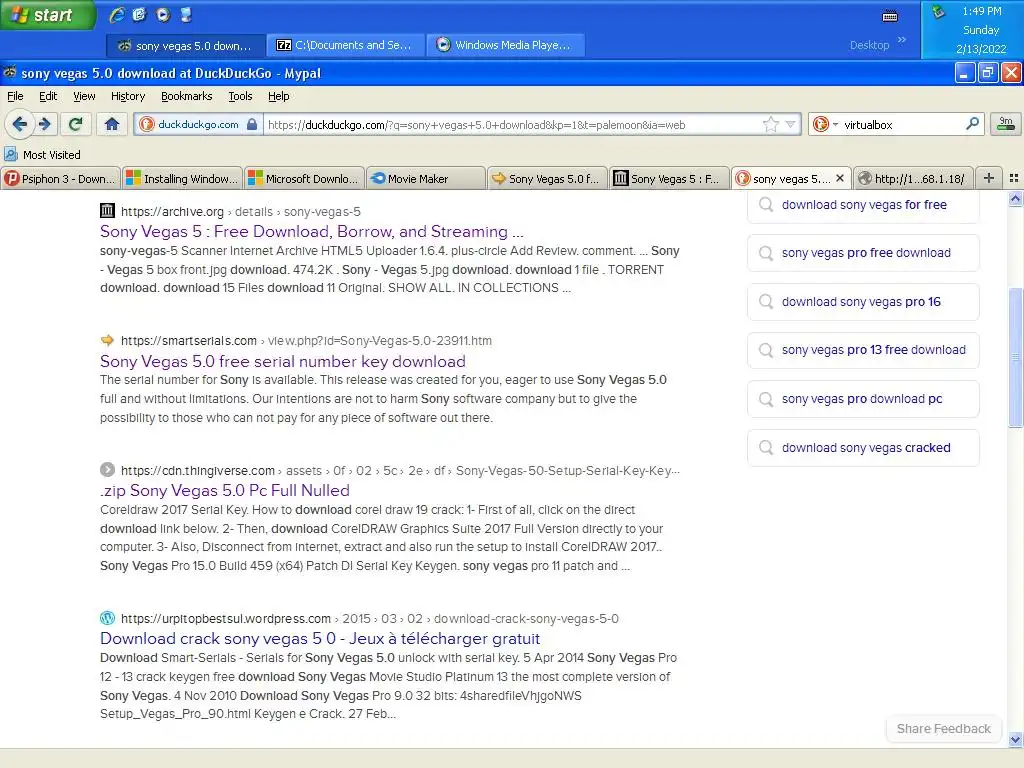Open the Edit menu
Screen dimensions: 1024x768
(x=48, y=96)
